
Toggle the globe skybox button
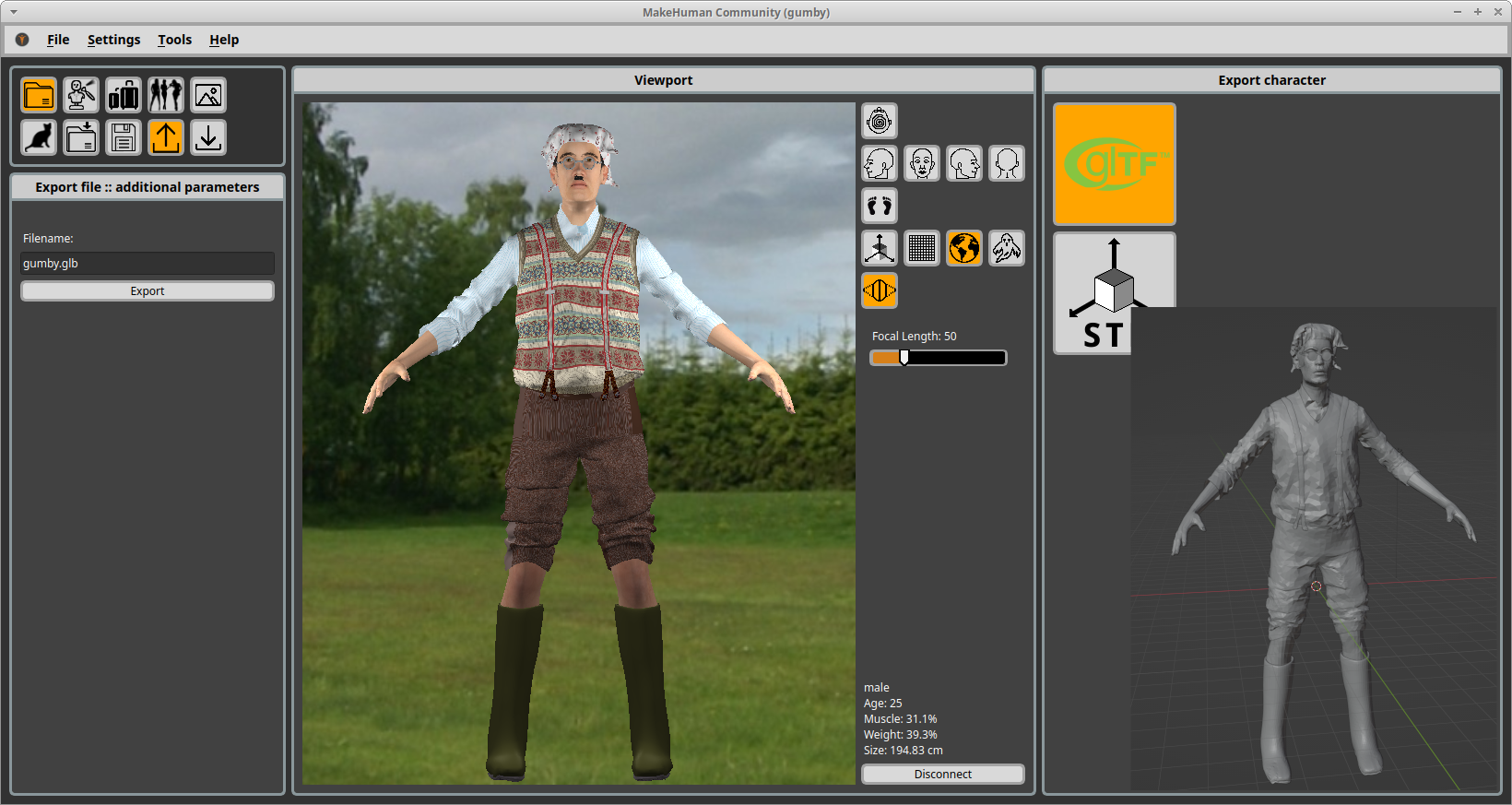[964, 248]
